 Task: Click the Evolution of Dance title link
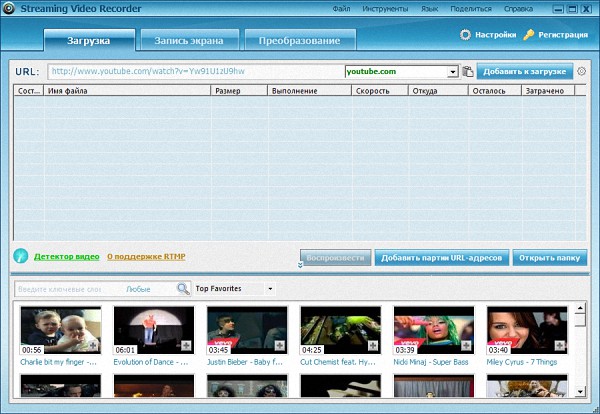point(151,362)
